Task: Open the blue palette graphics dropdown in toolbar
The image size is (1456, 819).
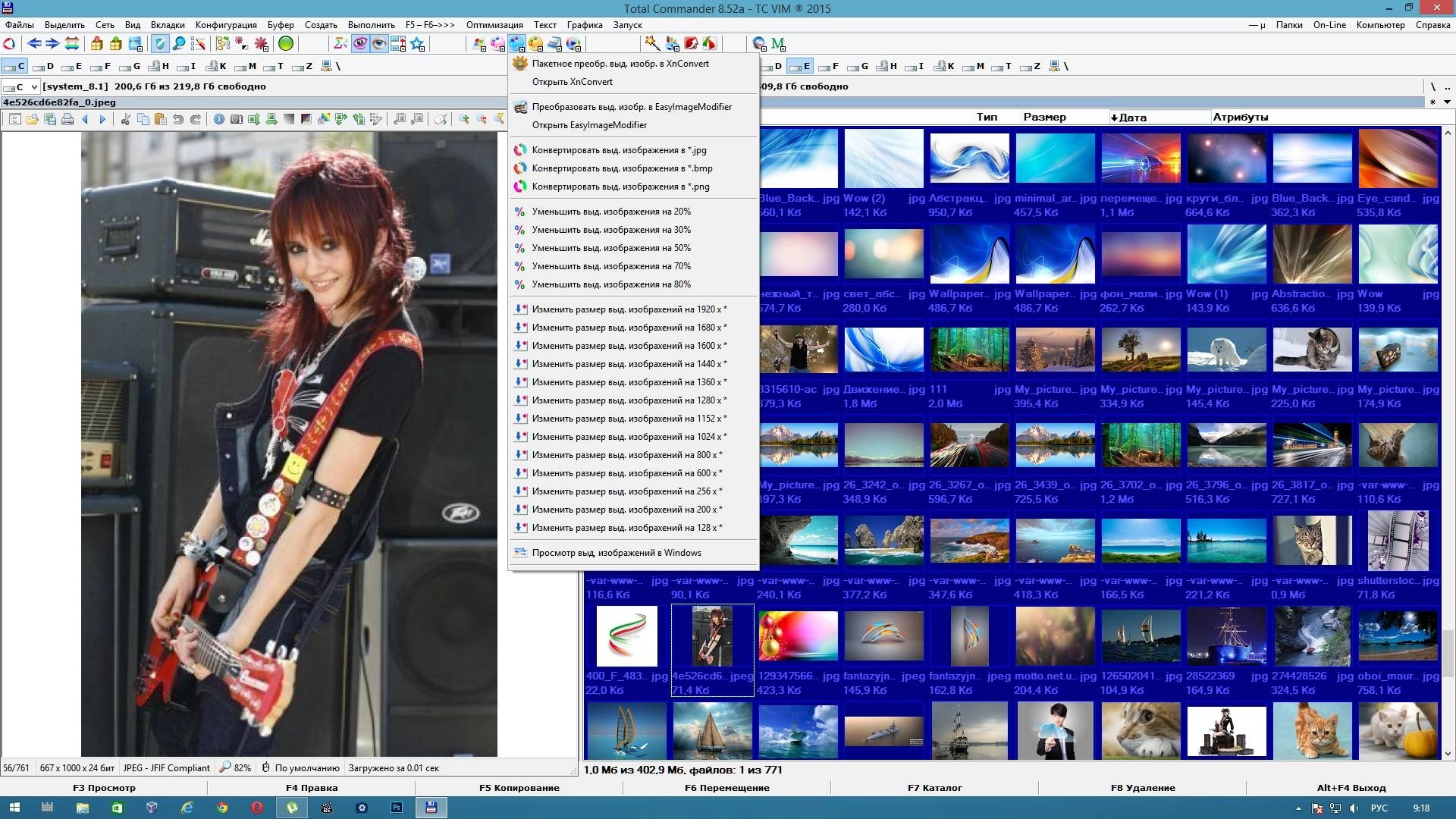Action: (516, 44)
